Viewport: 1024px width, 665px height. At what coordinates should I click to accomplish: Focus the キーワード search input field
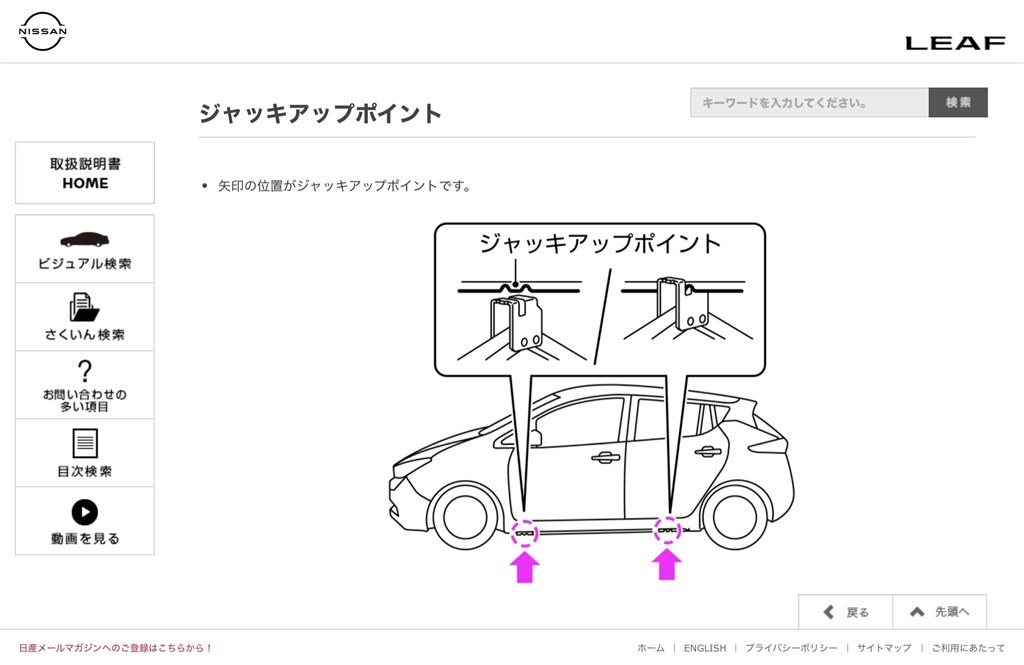[x=809, y=103]
